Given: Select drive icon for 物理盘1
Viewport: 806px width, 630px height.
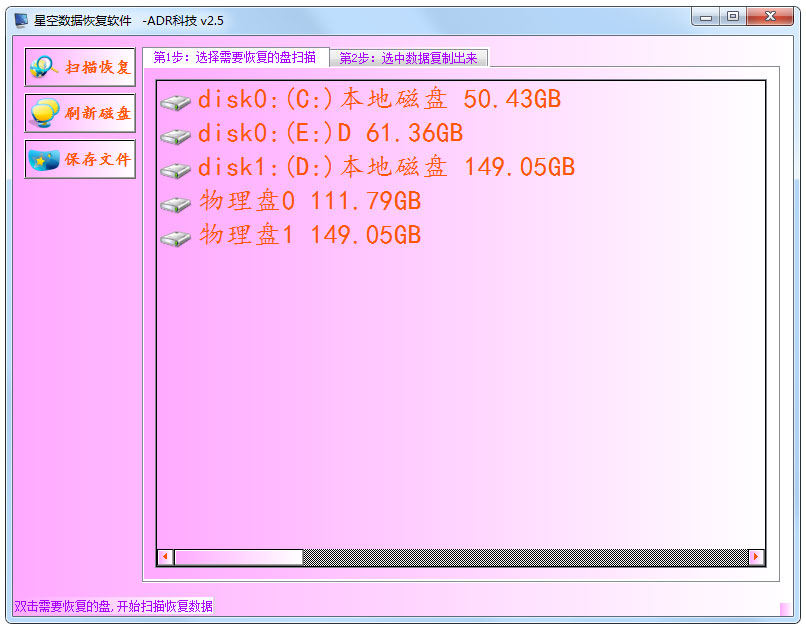Looking at the screenshot, I should [x=175, y=238].
